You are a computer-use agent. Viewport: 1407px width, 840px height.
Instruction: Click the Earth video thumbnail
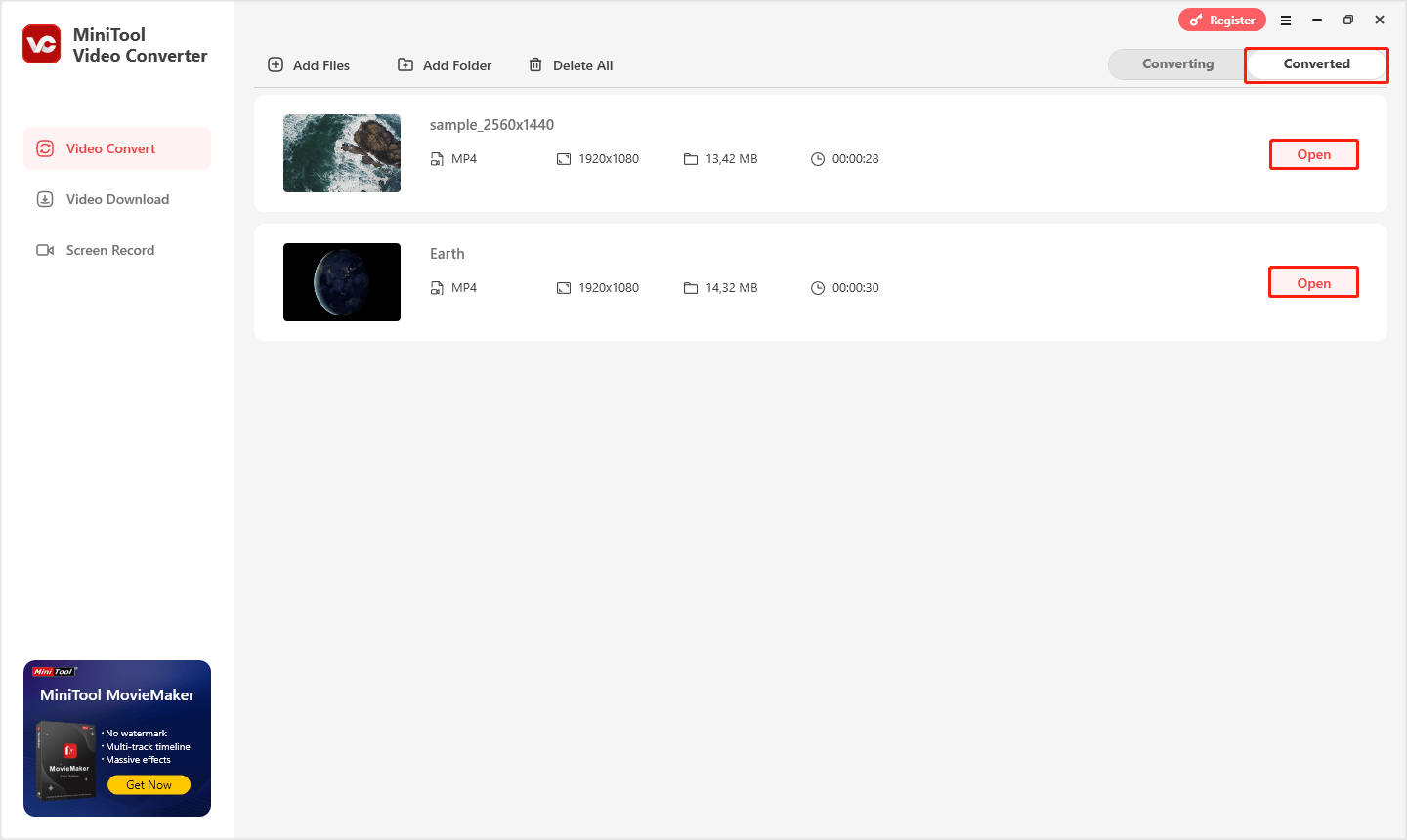coord(342,282)
